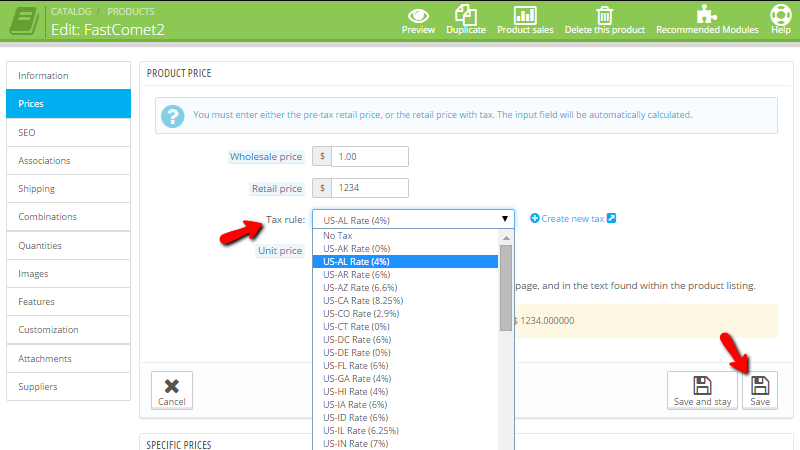Click the Delete this product trash icon

point(604,14)
